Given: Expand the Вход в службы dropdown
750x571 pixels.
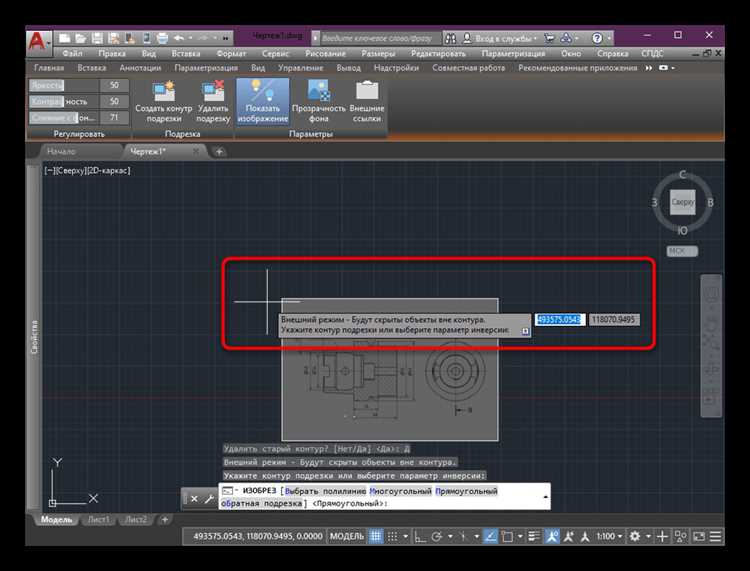Looking at the screenshot, I should point(535,38).
